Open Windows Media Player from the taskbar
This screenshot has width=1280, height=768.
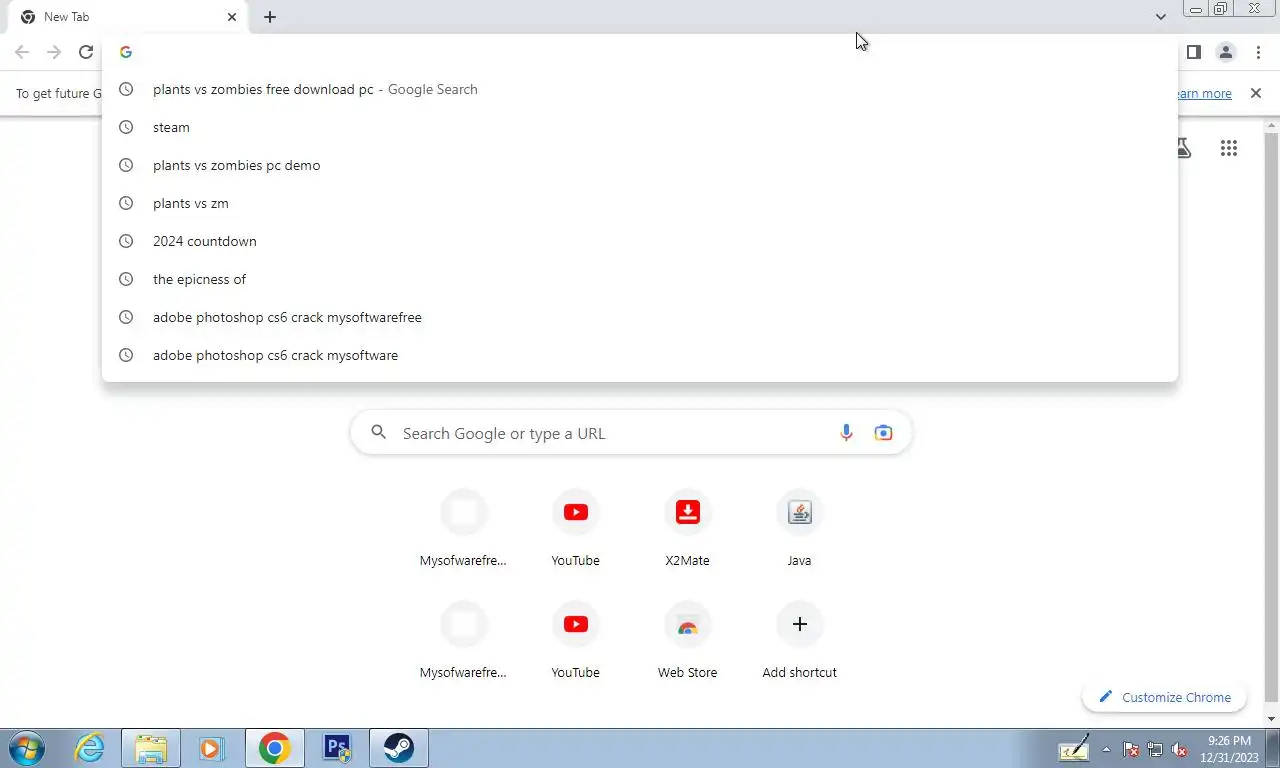coord(211,748)
